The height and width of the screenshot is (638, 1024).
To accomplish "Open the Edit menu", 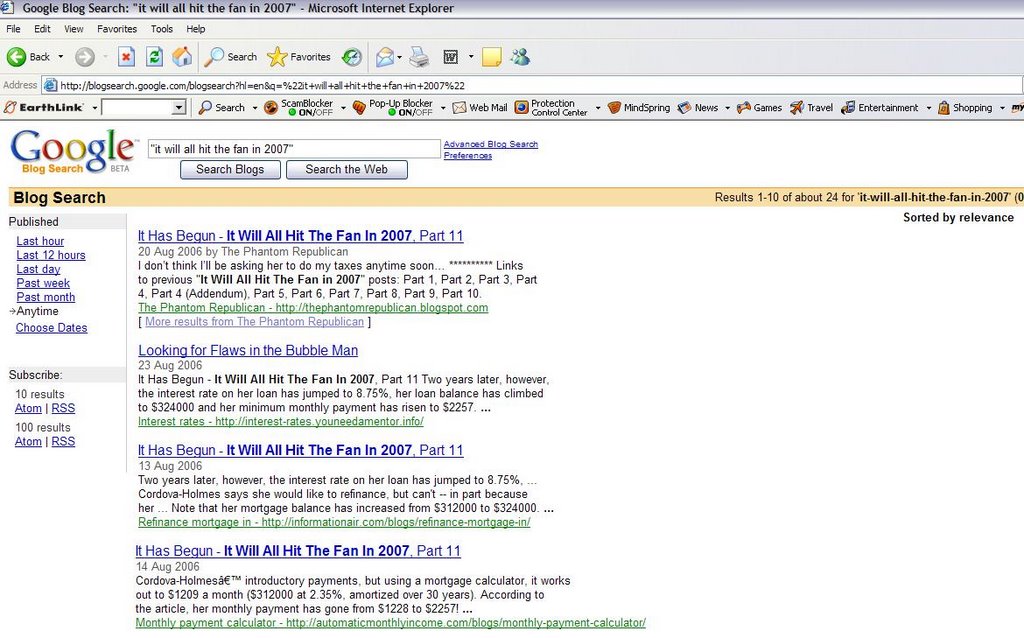I will [42, 29].
